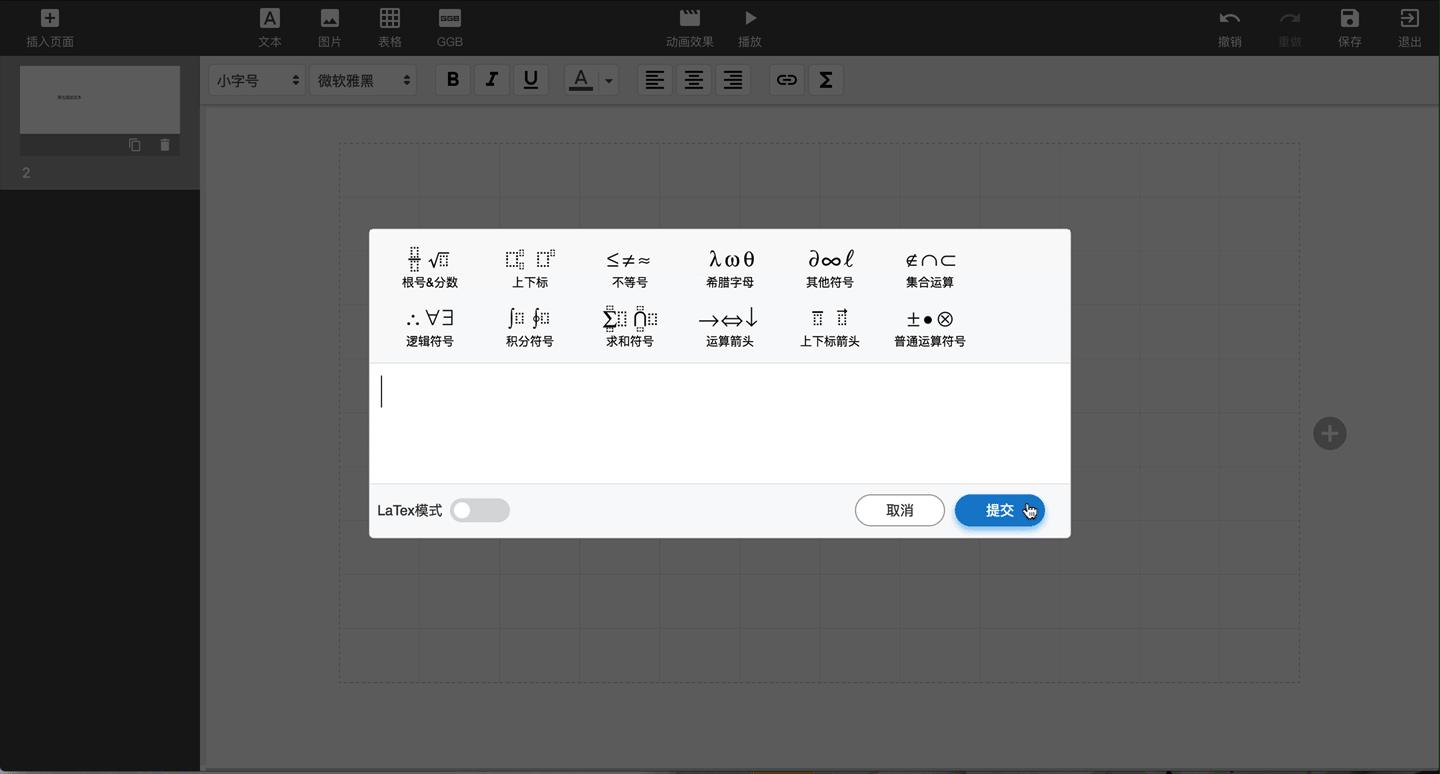Toggle underline formatting
Screen dimensions: 1440x774
(x=531, y=80)
